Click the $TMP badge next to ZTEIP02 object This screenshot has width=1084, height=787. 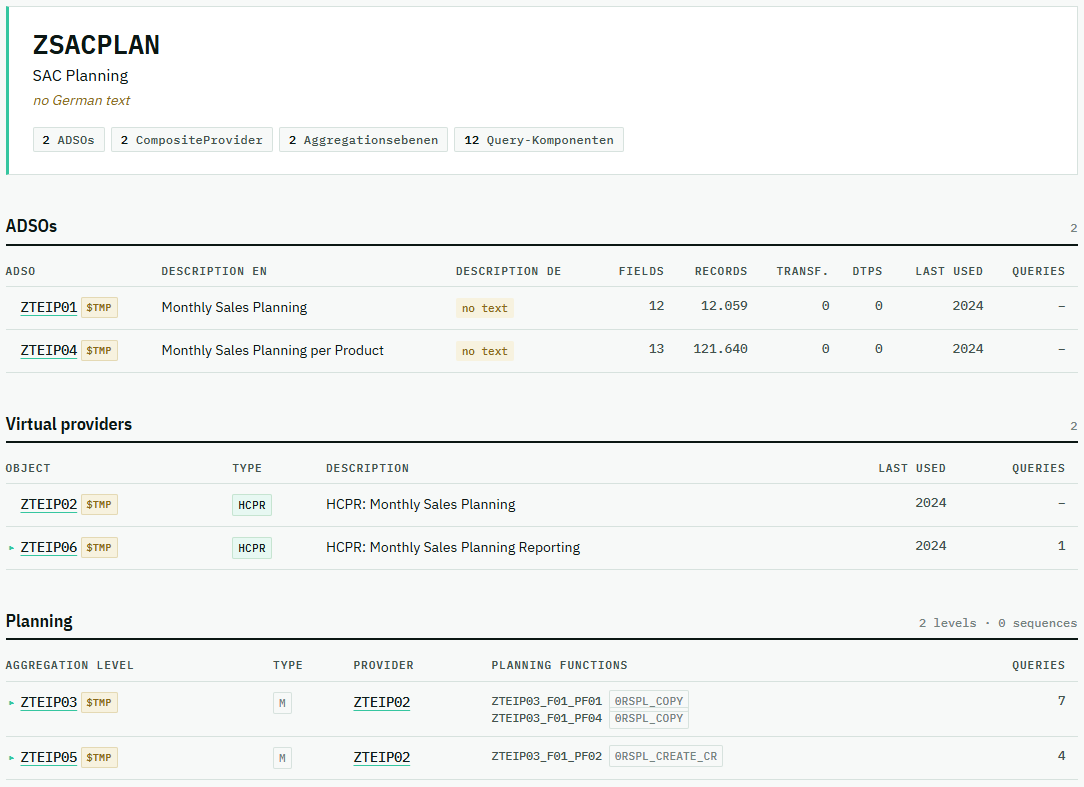tap(99, 505)
